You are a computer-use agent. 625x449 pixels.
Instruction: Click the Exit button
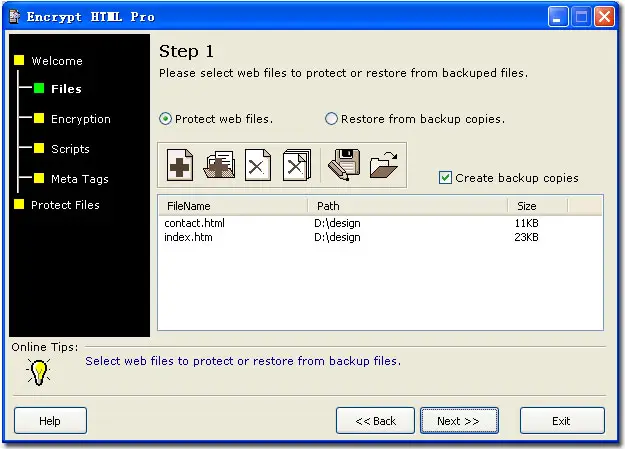tap(562, 421)
